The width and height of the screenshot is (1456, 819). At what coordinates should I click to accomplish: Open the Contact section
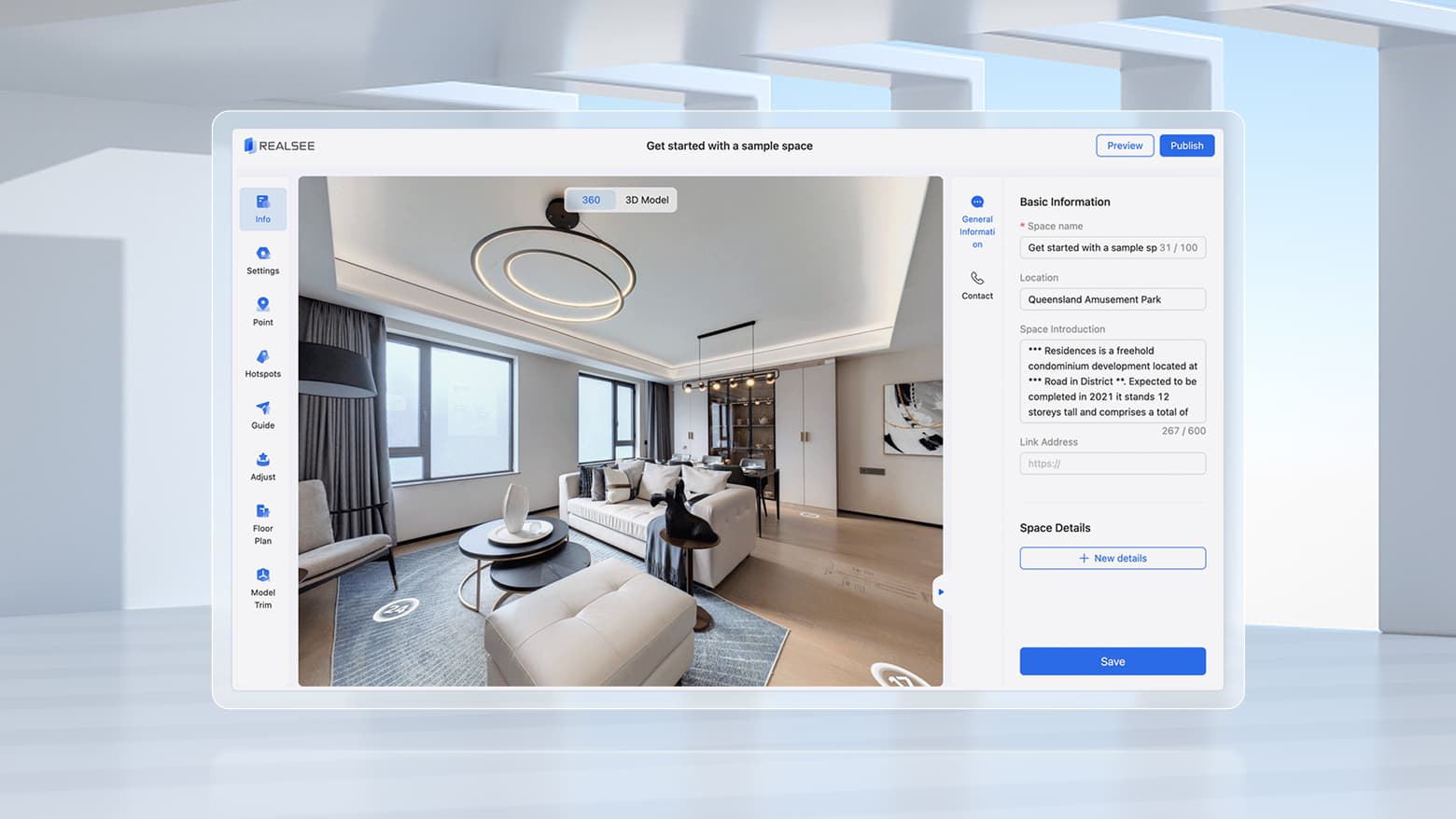coord(977,285)
